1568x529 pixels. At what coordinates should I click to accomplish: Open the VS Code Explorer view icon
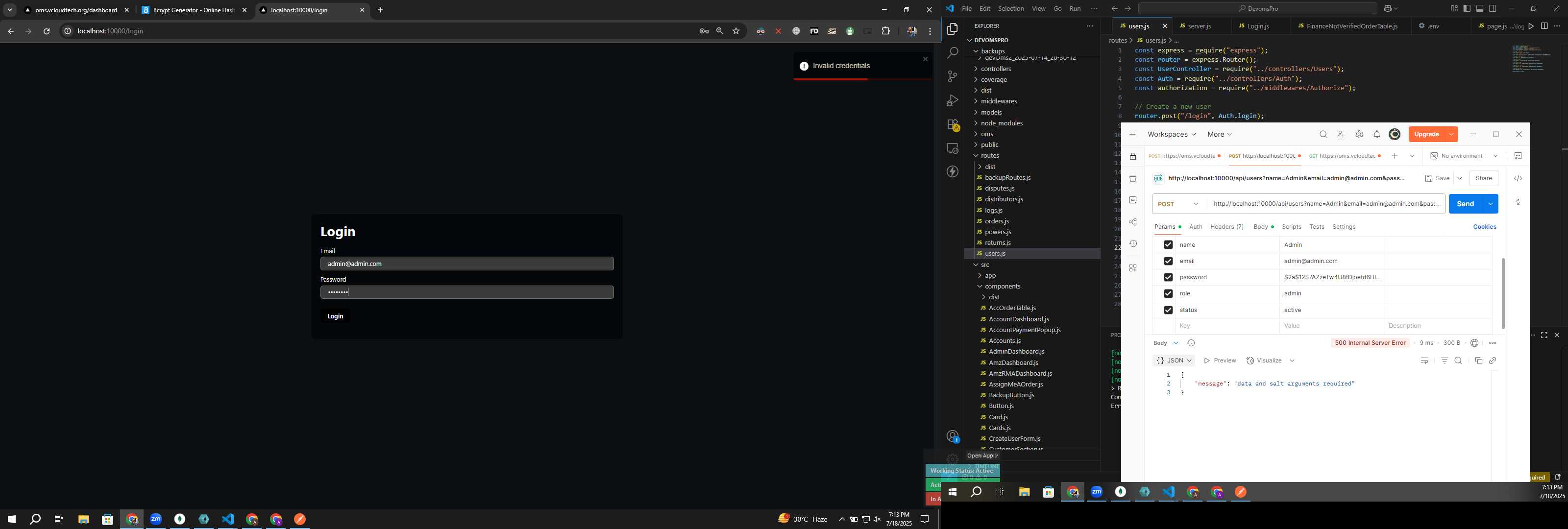(953, 29)
